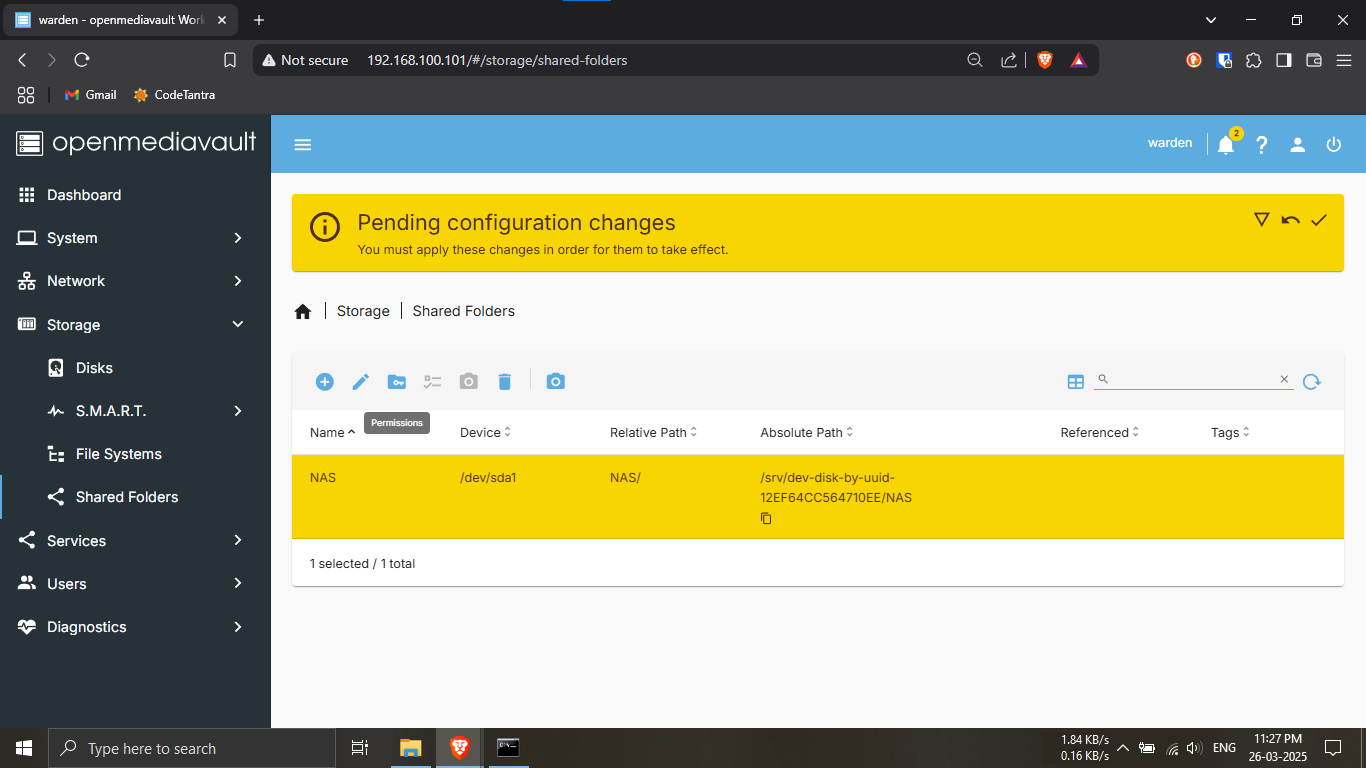Go to the Dashboard page
Screen dimensions: 1366x768
(84, 195)
